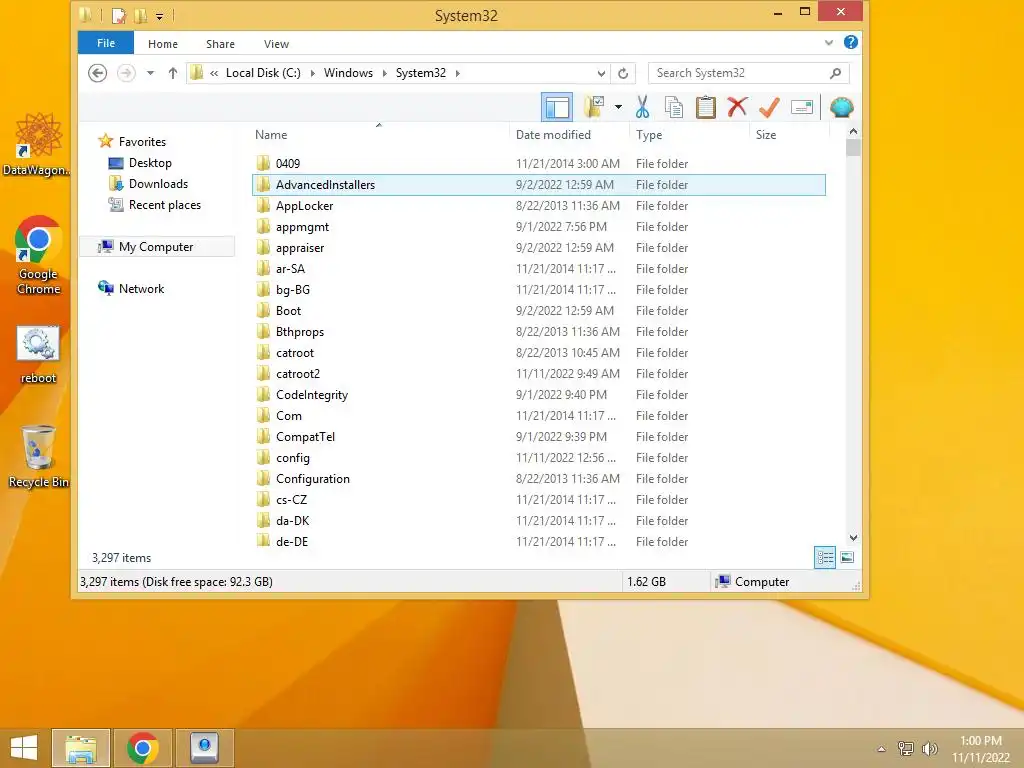
Task: Select Favorites in navigation pane
Action: pos(142,142)
